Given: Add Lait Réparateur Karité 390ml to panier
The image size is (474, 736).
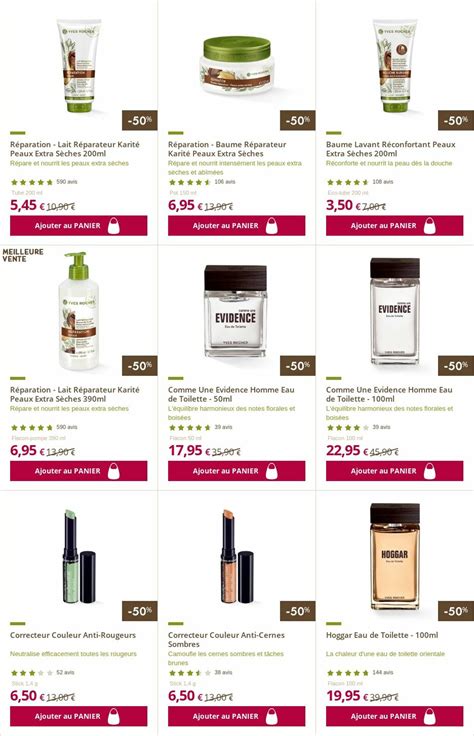Looking at the screenshot, I should [x=78, y=471].
